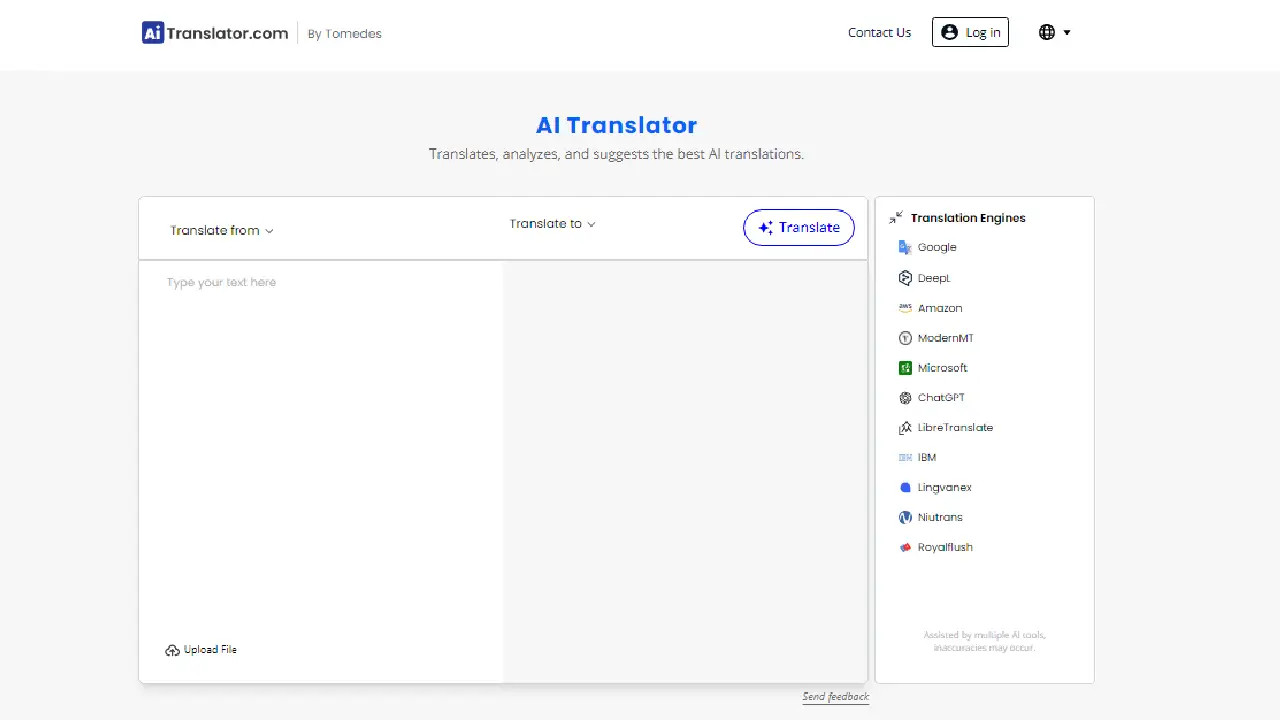Image resolution: width=1280 pixels, height=720 pixels.
Task: Open the globe language selector
Action: [x=1054, y=32]
